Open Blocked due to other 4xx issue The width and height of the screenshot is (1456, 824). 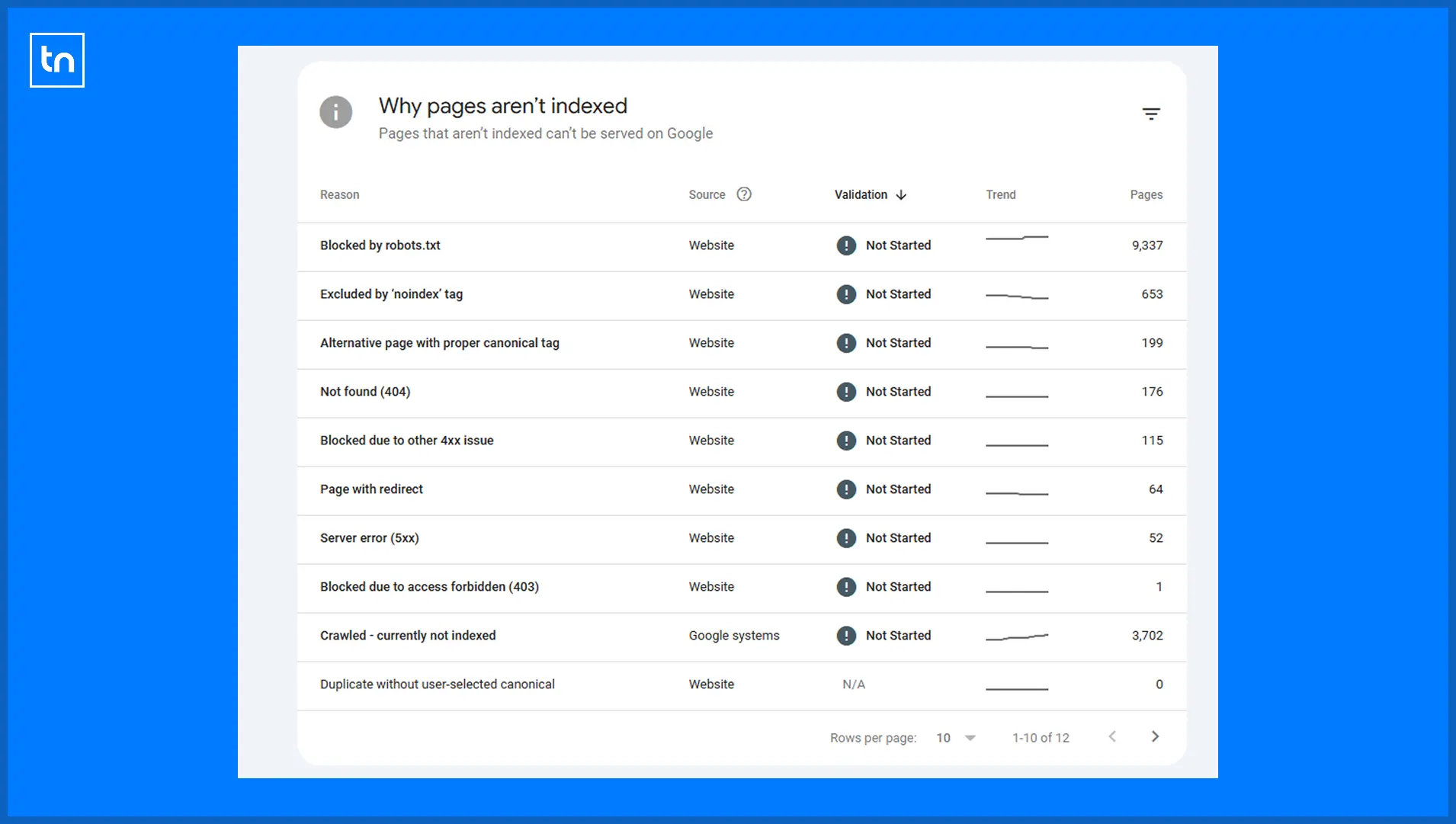pos(406,441)
